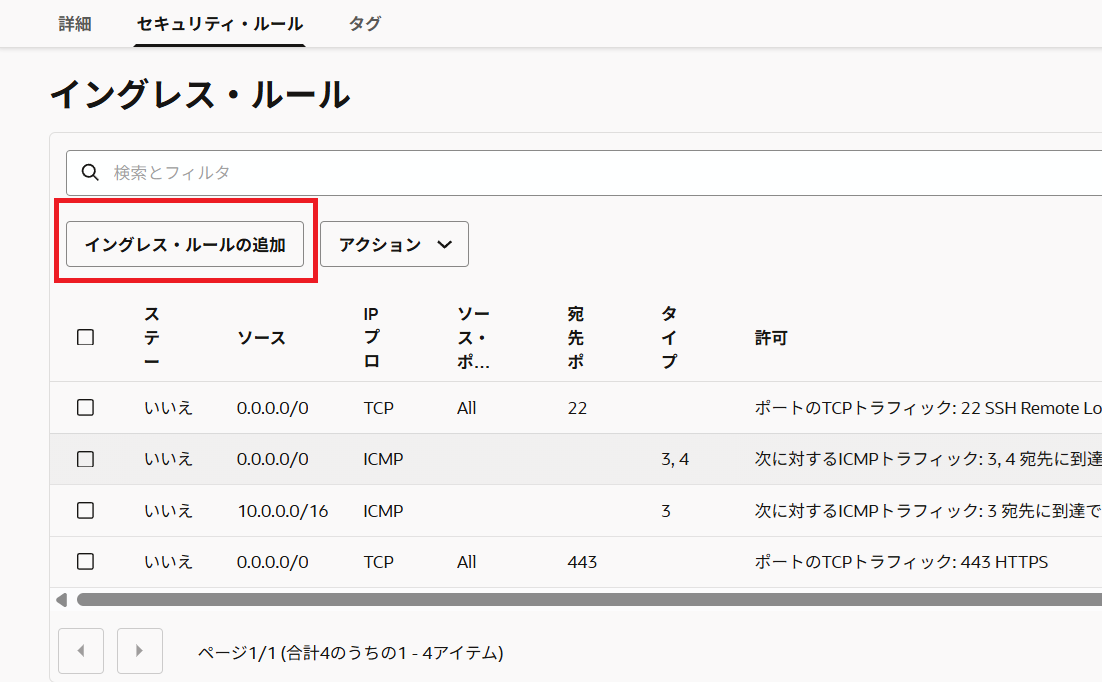This screenshot has height=682, width=1103.
Task: Click the 443 HTTPS rule description
Action: [900, 562]
